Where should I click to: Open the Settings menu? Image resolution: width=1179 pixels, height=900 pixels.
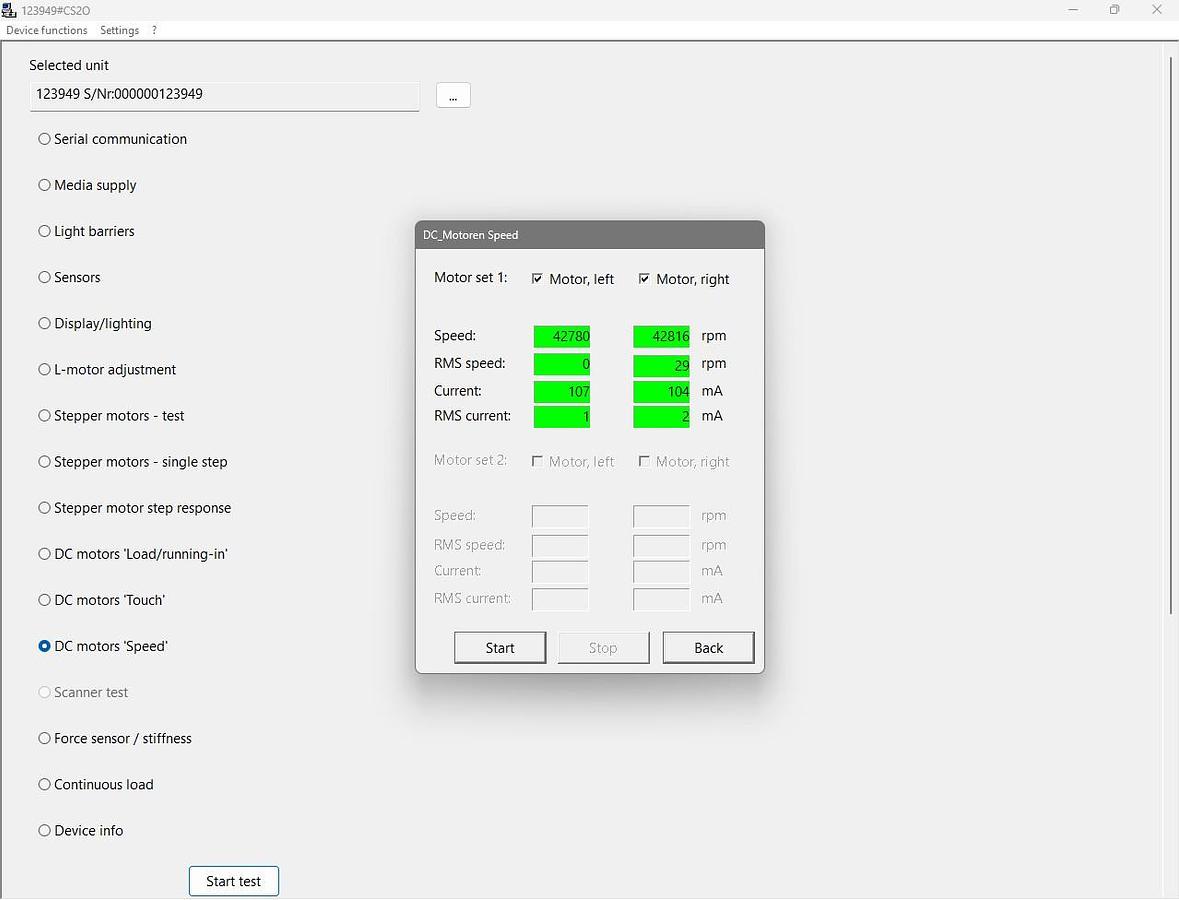(119, 30)
